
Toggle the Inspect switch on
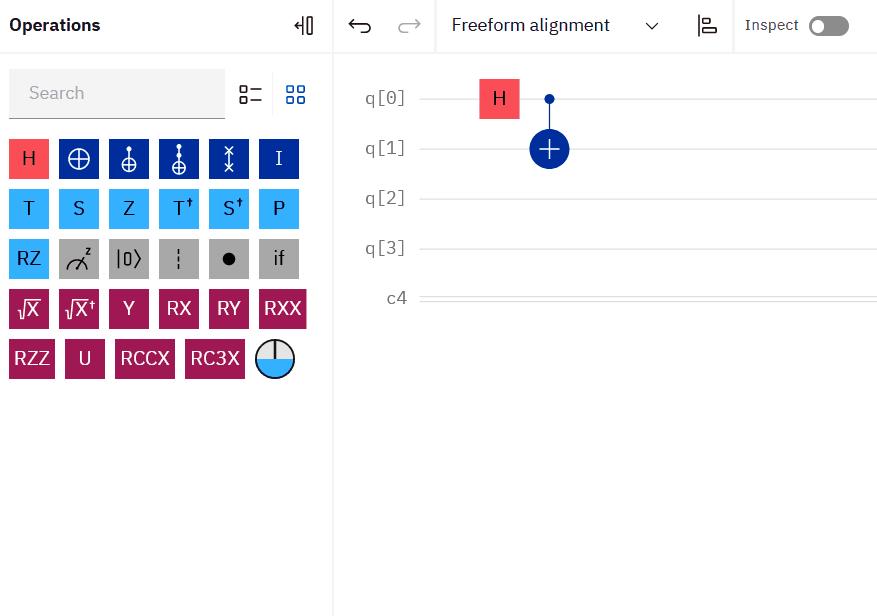pyautogui.click(x=829, y=26)
